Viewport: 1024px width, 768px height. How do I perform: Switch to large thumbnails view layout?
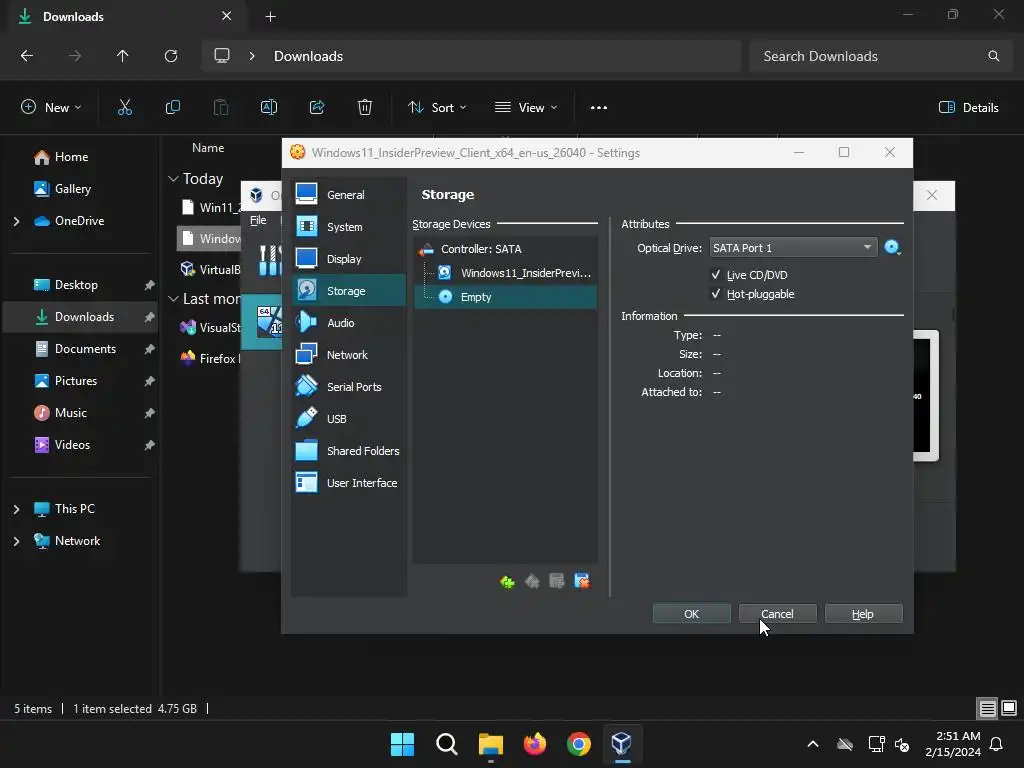(1009, 708)
